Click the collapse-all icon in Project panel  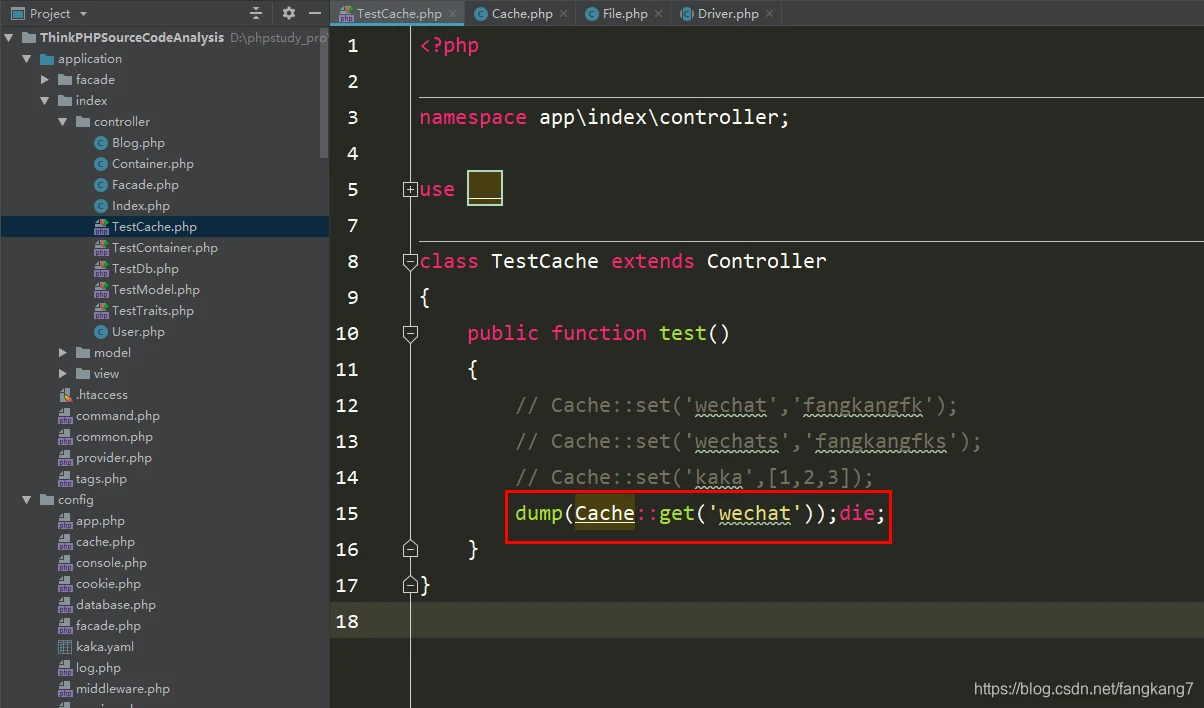(256, 13)
